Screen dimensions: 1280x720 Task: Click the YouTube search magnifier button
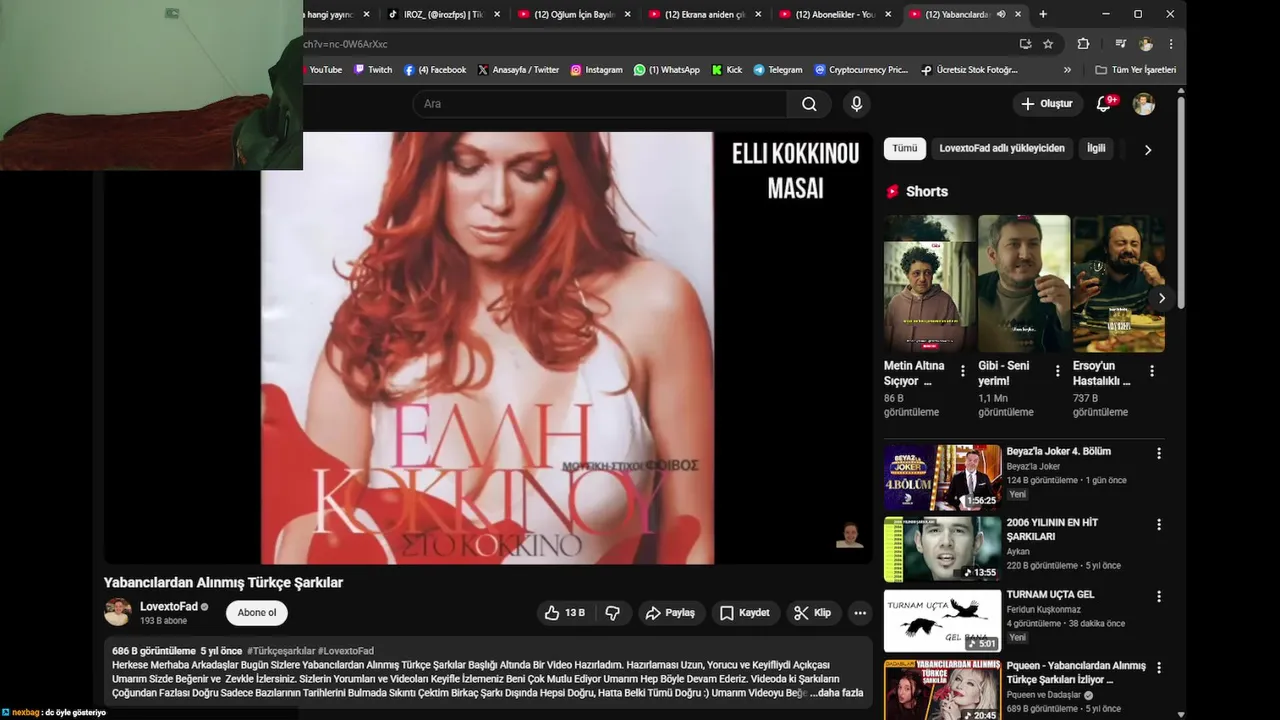(809, 104)
